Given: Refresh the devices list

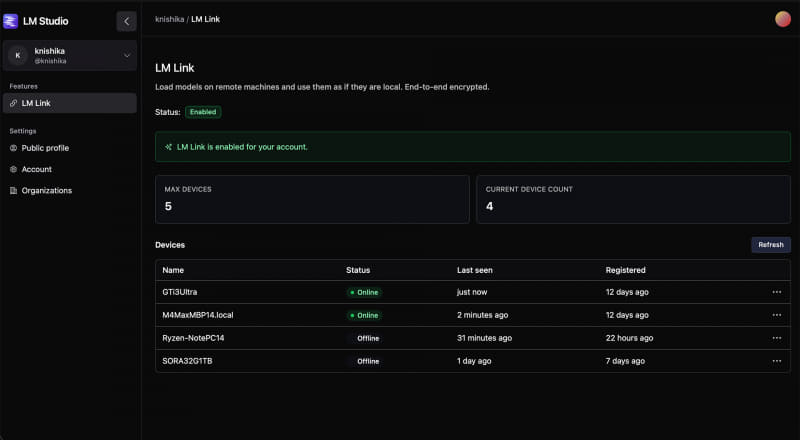Looking at the screenshot, I should pos(770,245).
